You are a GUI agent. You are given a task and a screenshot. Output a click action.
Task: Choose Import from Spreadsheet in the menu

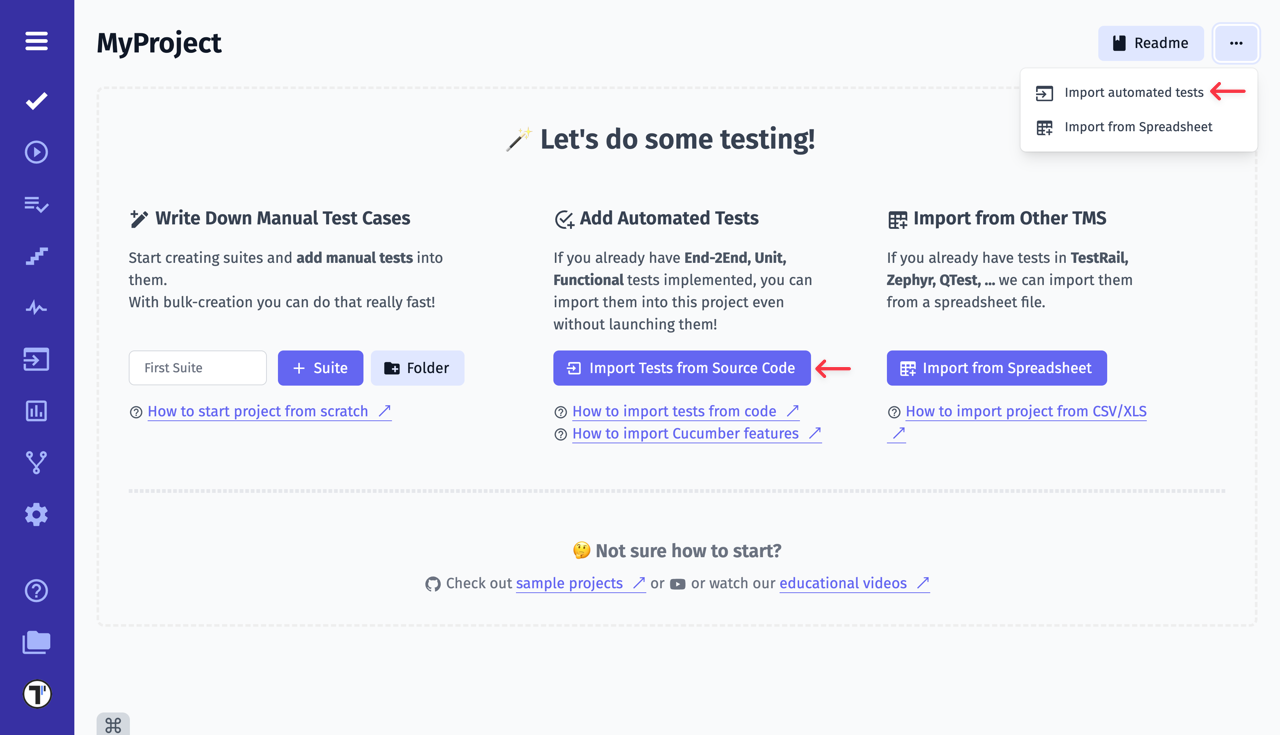[1139, 127]
